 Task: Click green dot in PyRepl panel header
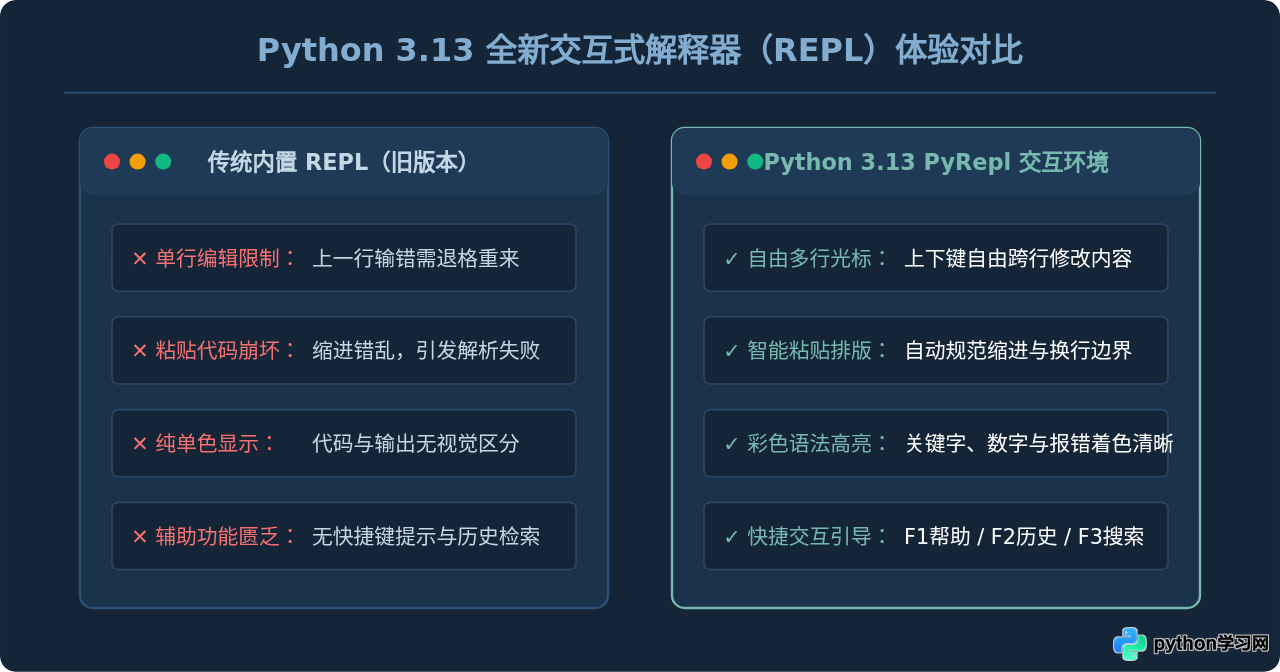pyautogui.click(x=755, y=162)
